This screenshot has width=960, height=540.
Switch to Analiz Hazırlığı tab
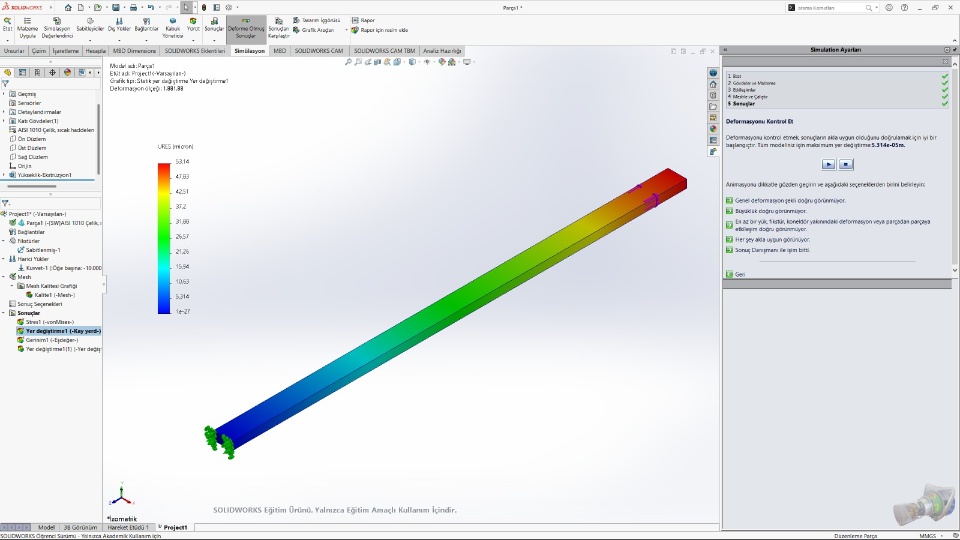(x=442, y=51)
